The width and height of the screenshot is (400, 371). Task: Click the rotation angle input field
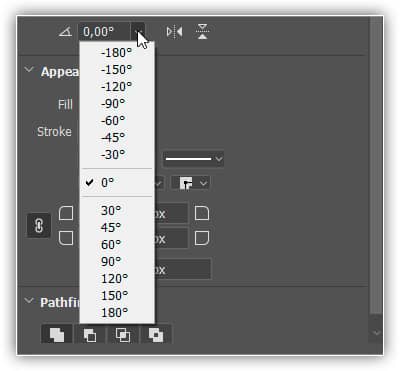pos(105,32)
